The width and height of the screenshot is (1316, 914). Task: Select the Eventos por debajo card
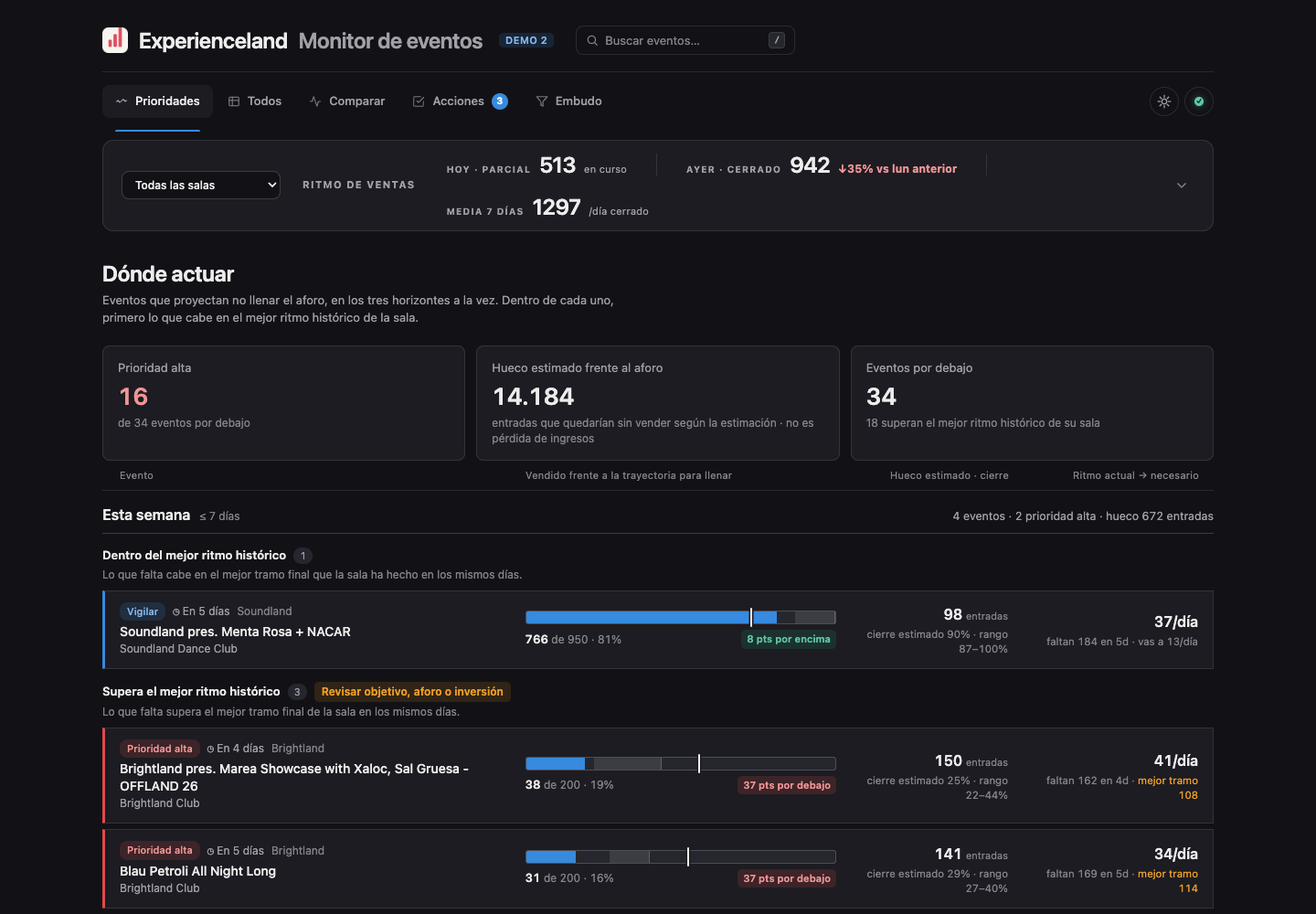pyautogui.click(x=1032, y=403)
